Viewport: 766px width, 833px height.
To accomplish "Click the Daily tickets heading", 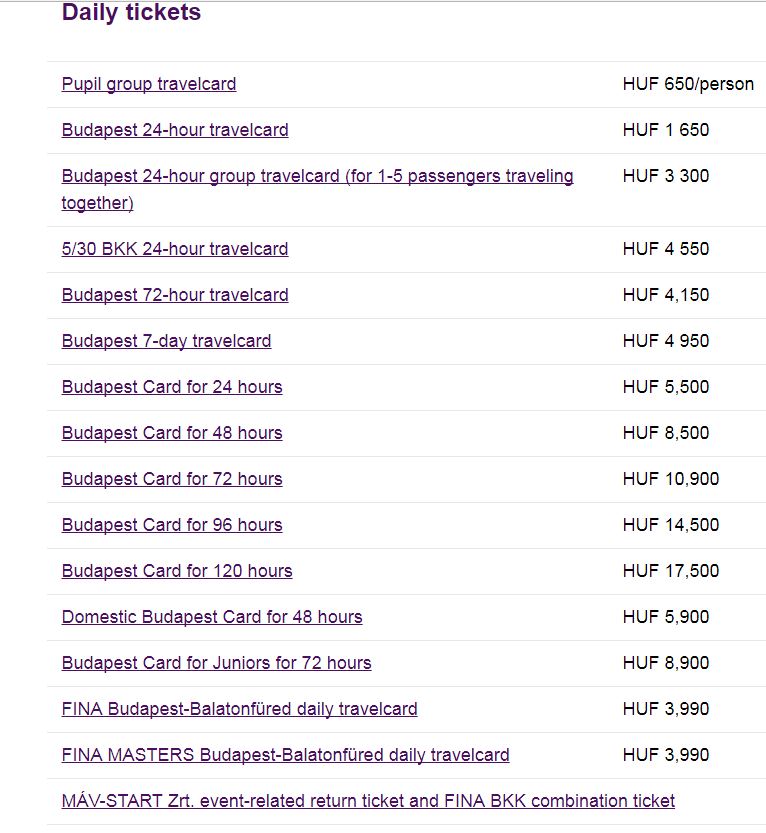I will (131, 13).
